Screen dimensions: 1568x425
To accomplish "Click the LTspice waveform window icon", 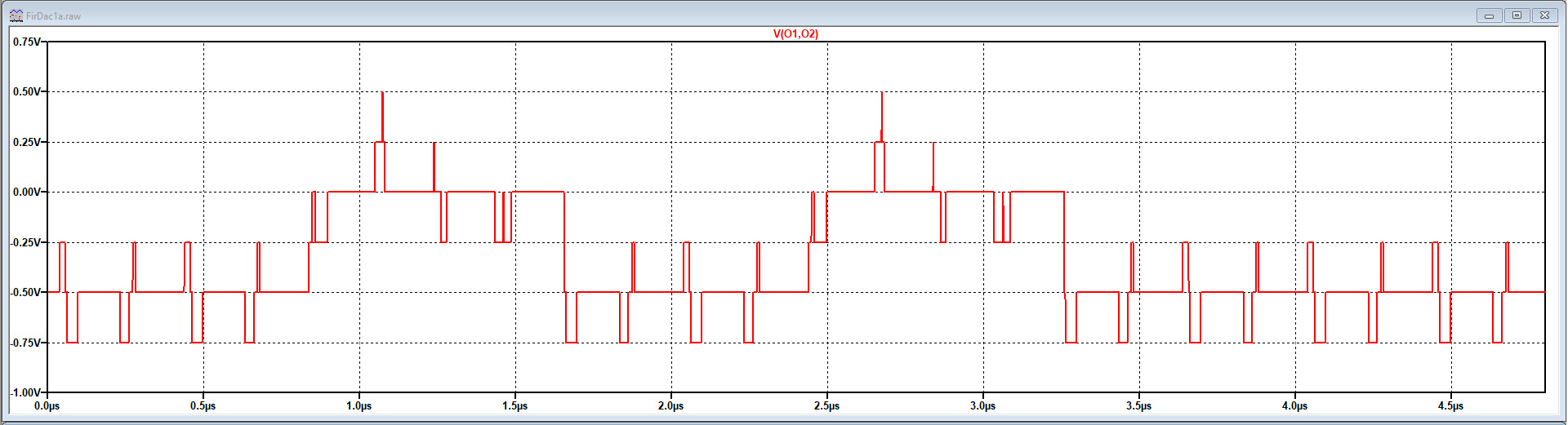I will click(16, 15).
